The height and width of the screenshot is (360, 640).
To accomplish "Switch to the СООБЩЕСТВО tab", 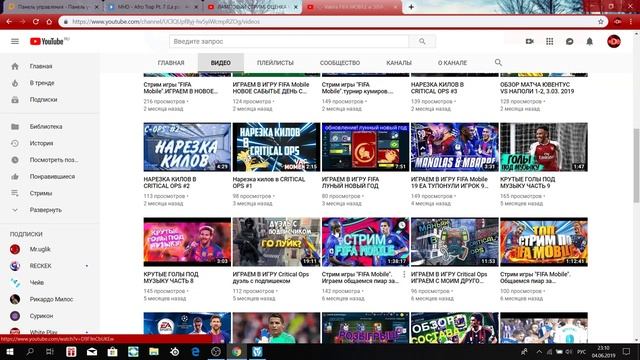I will (x=340, y=63).
